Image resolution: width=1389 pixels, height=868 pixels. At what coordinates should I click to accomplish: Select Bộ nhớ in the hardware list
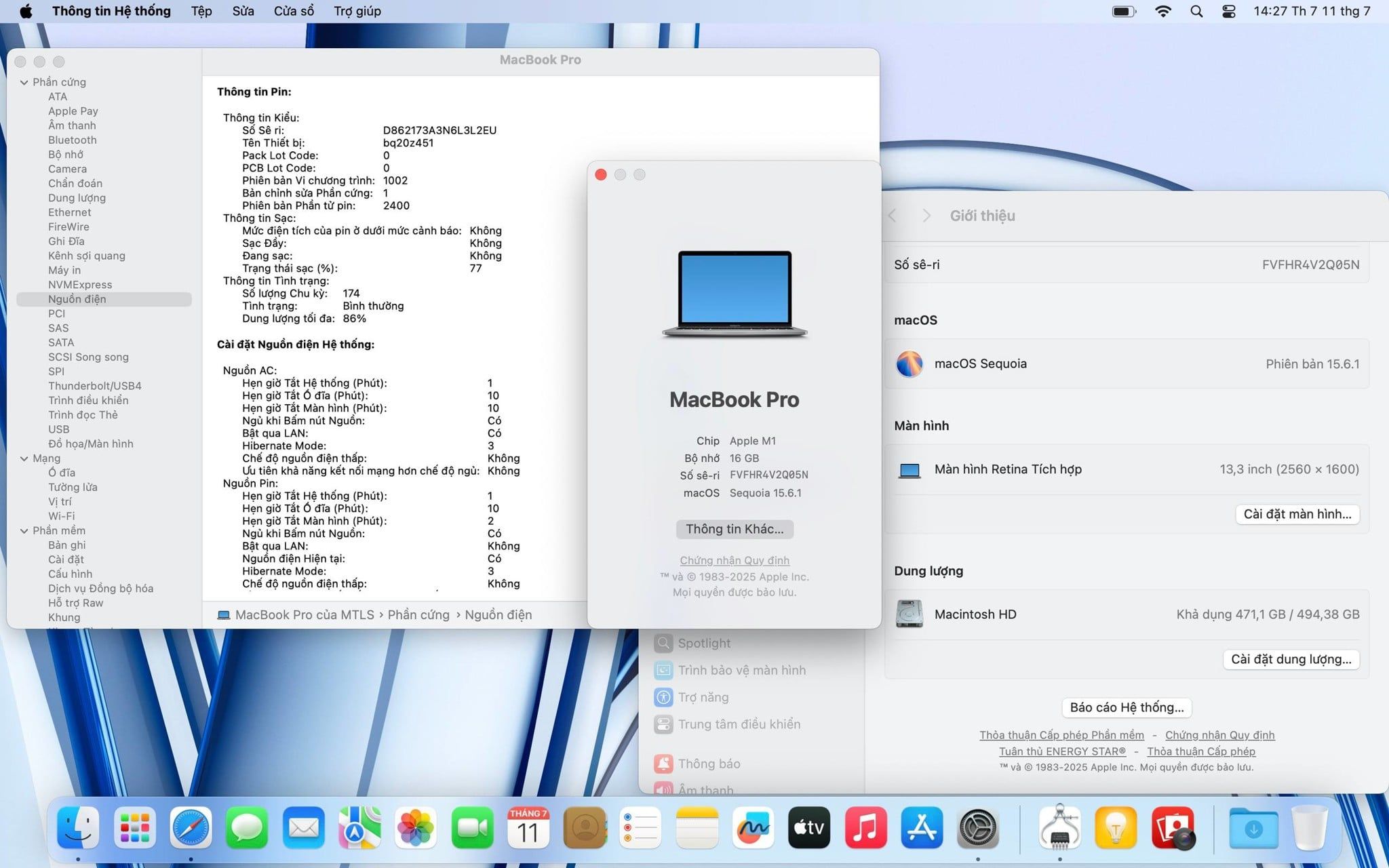tap(66, 155)
